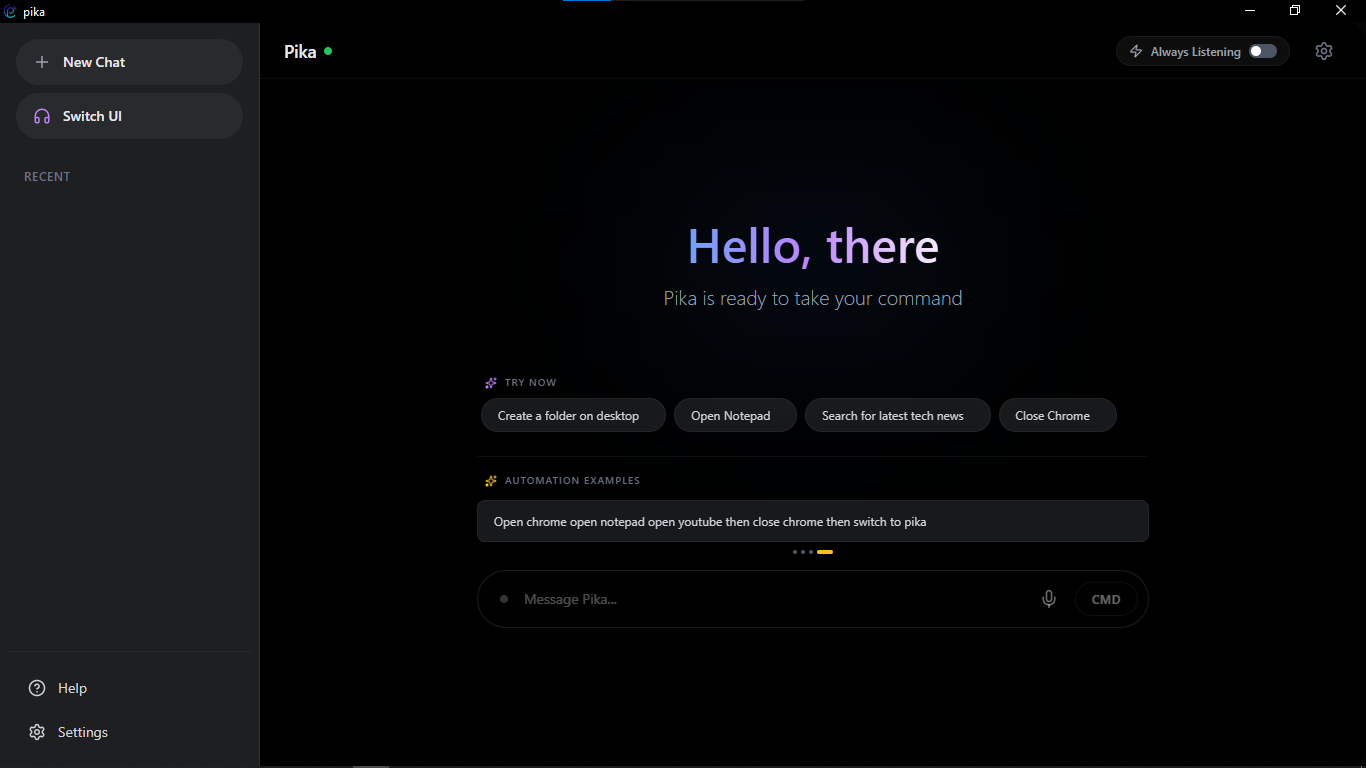Click the chrome and notepad automation example card
1366x768 pixels.
tap(812, 521)
